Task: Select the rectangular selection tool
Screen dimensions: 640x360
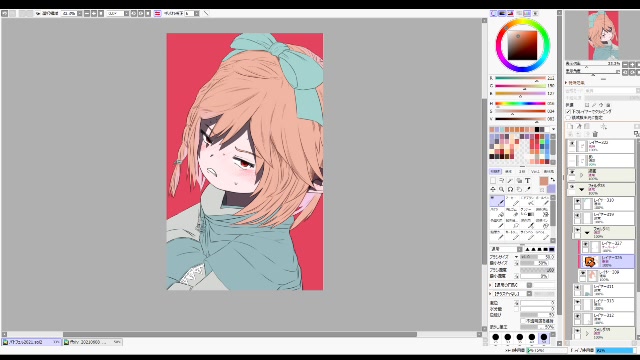Action: click(493, 180)
